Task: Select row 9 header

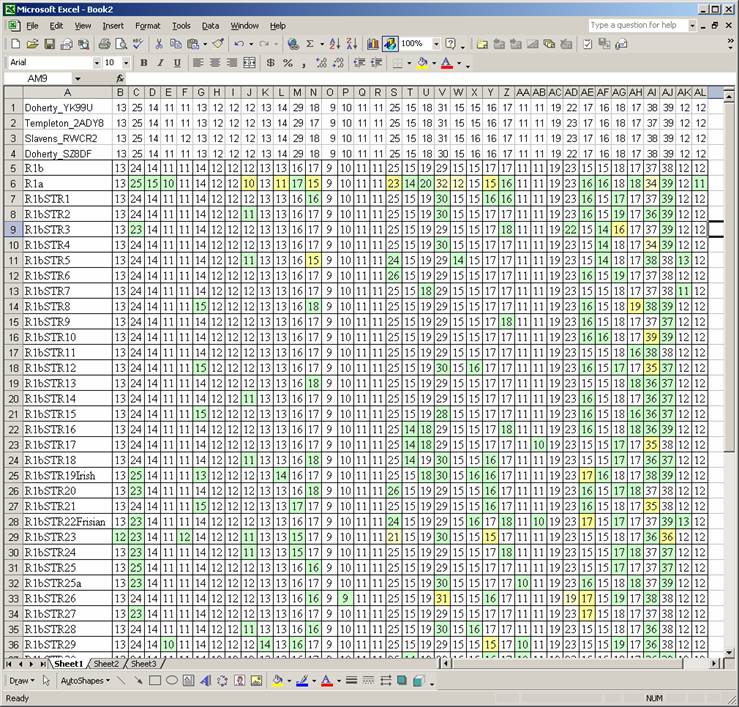Action: click(x=13, y=230)
